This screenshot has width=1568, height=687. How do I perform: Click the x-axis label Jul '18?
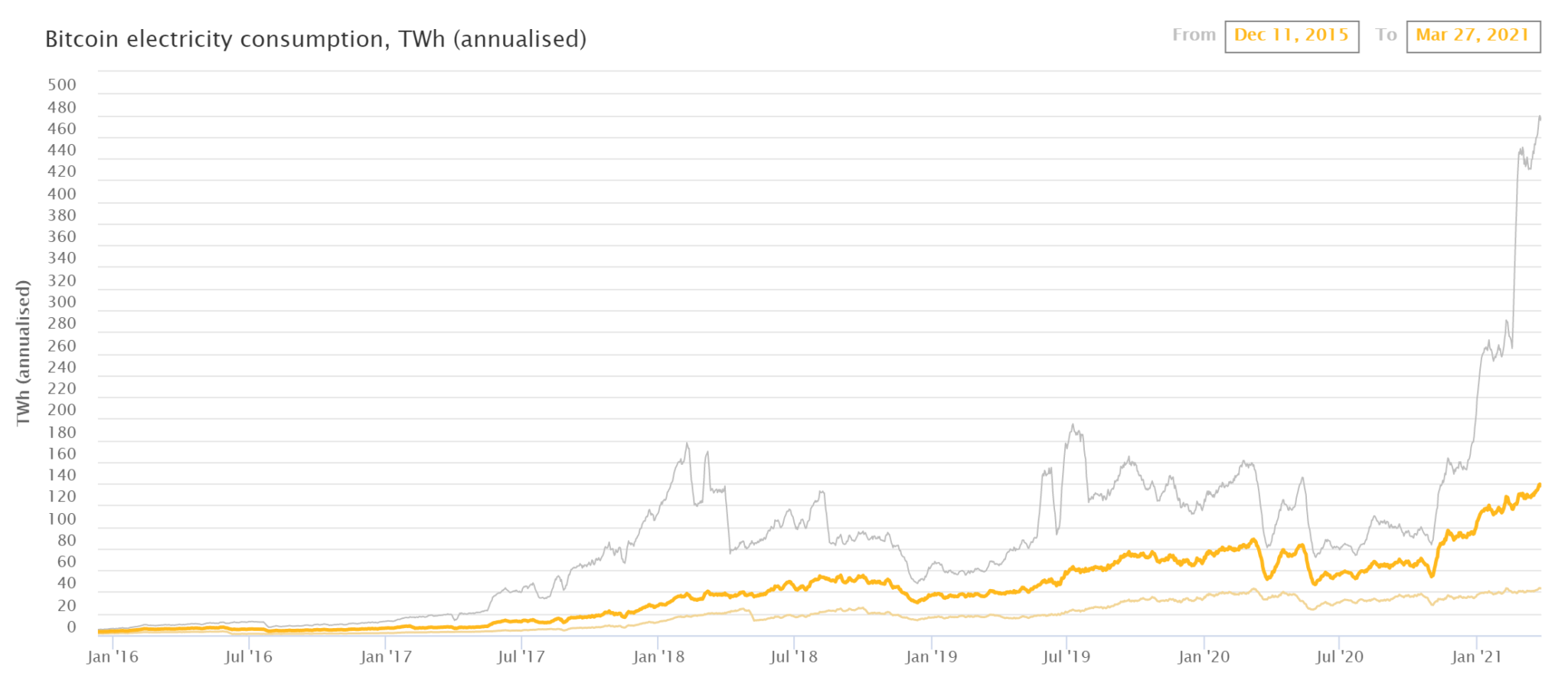(793, 656)
